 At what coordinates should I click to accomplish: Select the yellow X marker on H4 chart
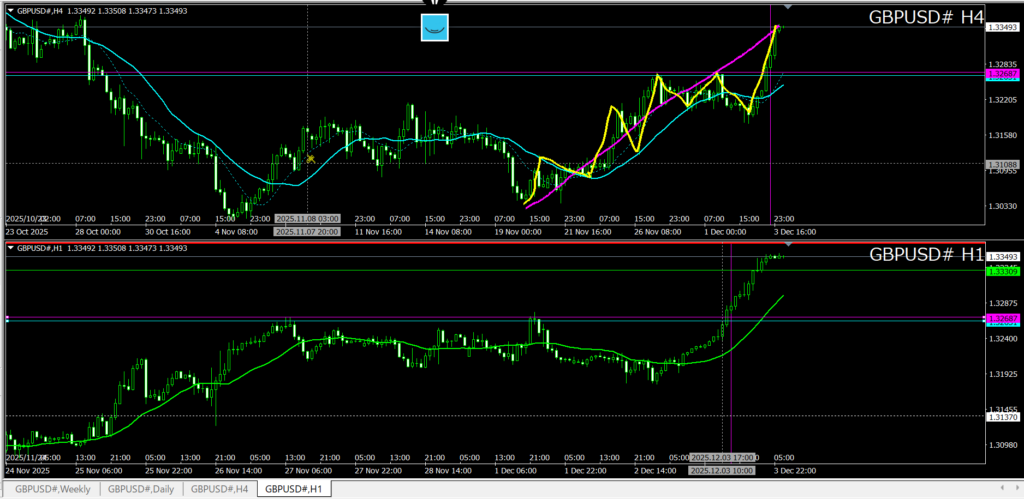(x=311, y=158)
